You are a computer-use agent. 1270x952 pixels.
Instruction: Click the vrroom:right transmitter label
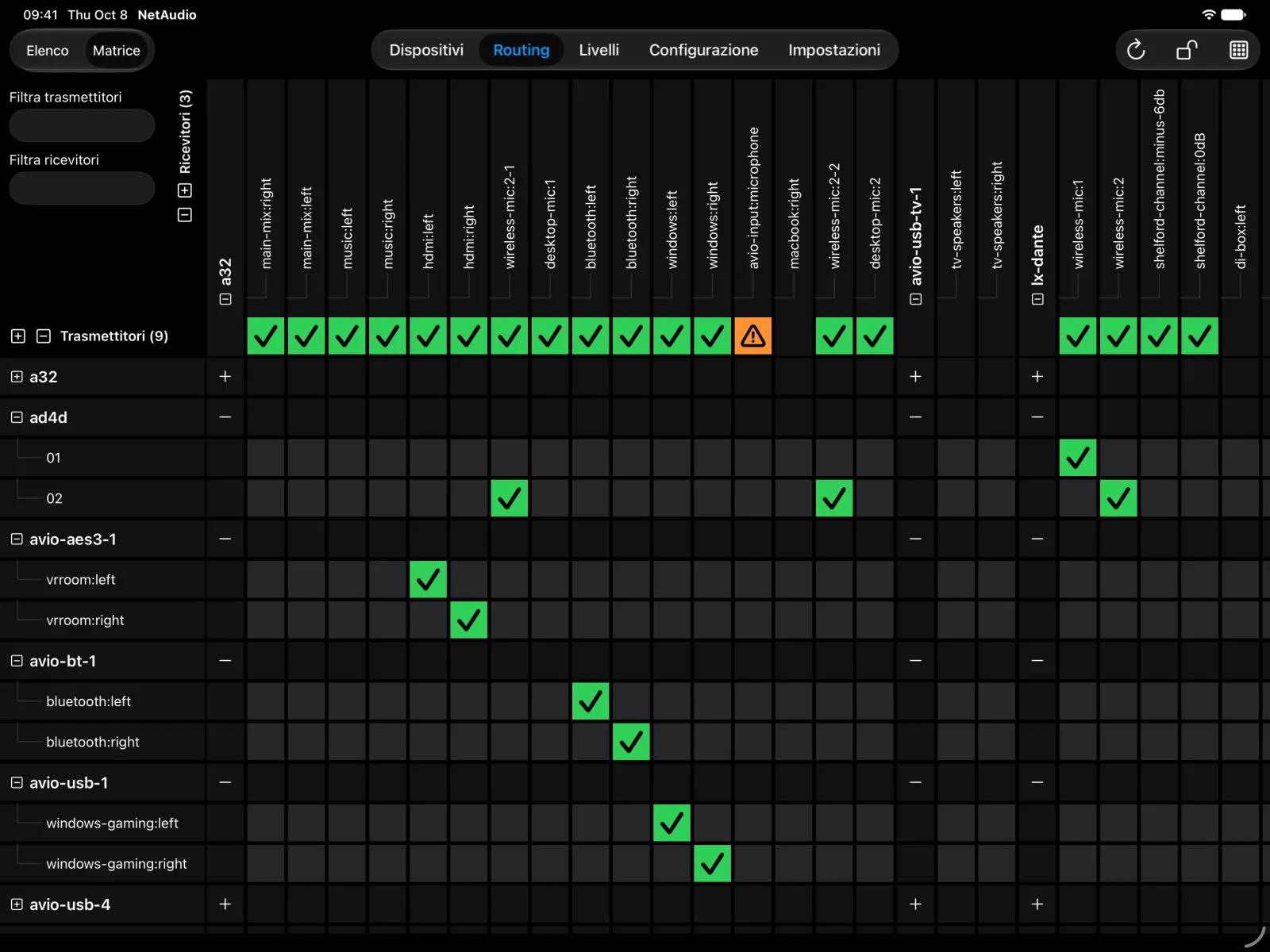coord(85,620)
